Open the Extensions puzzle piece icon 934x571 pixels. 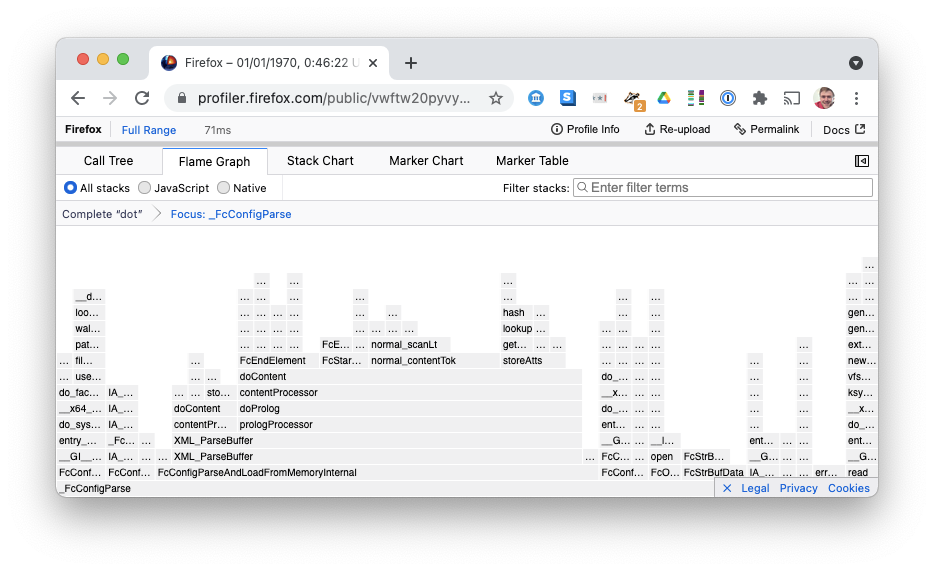coord(759,98)
